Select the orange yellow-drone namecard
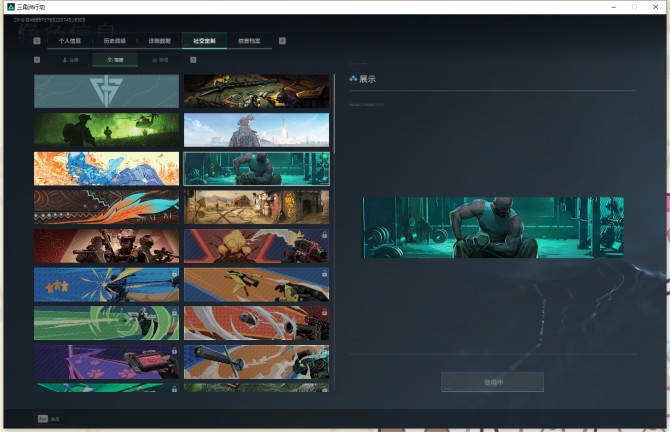The width and height of the screenshot is (670, 432). [x=256, y=285]
